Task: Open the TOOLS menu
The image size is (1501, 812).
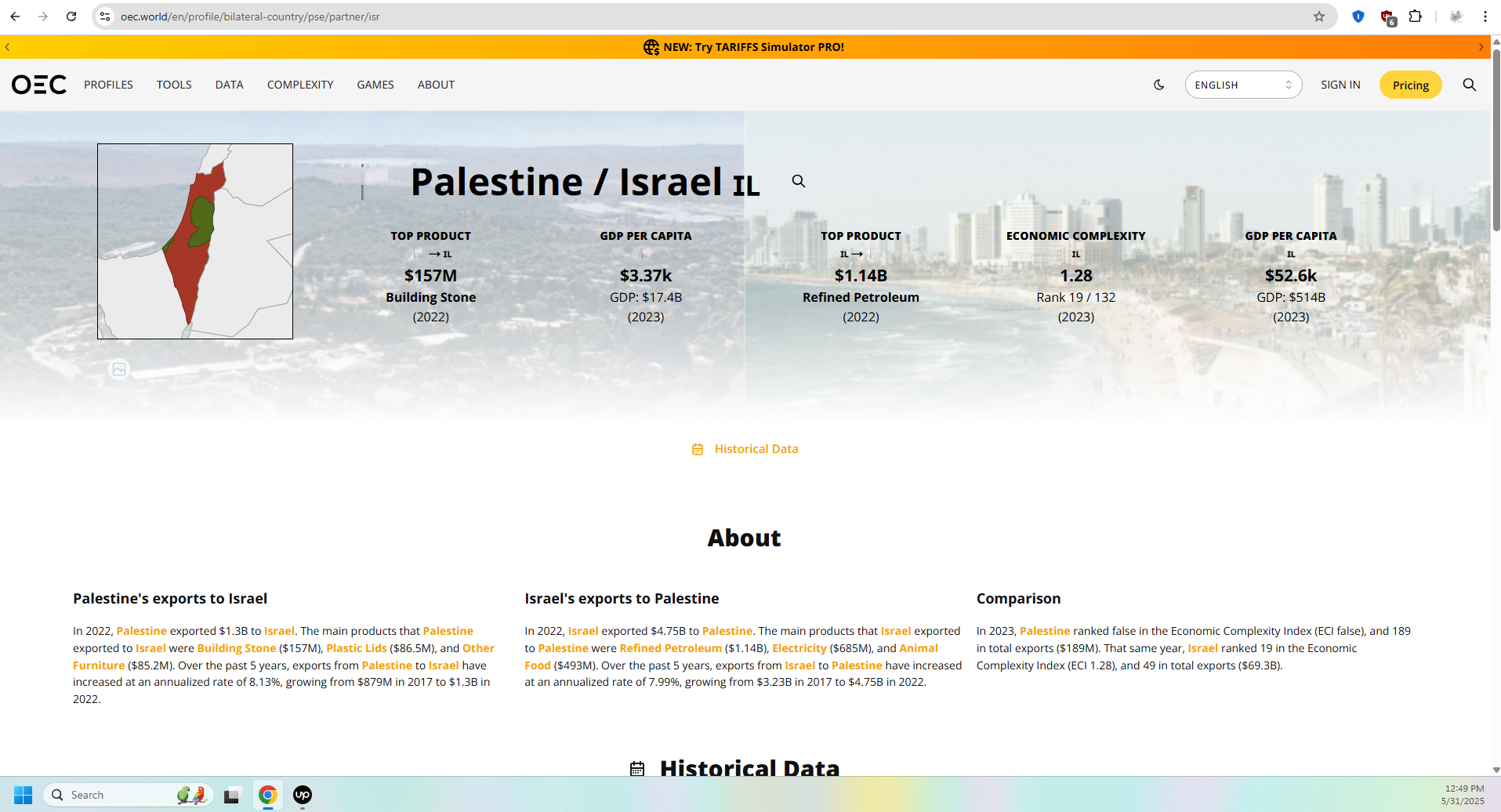Action: [x=174, y=85]
